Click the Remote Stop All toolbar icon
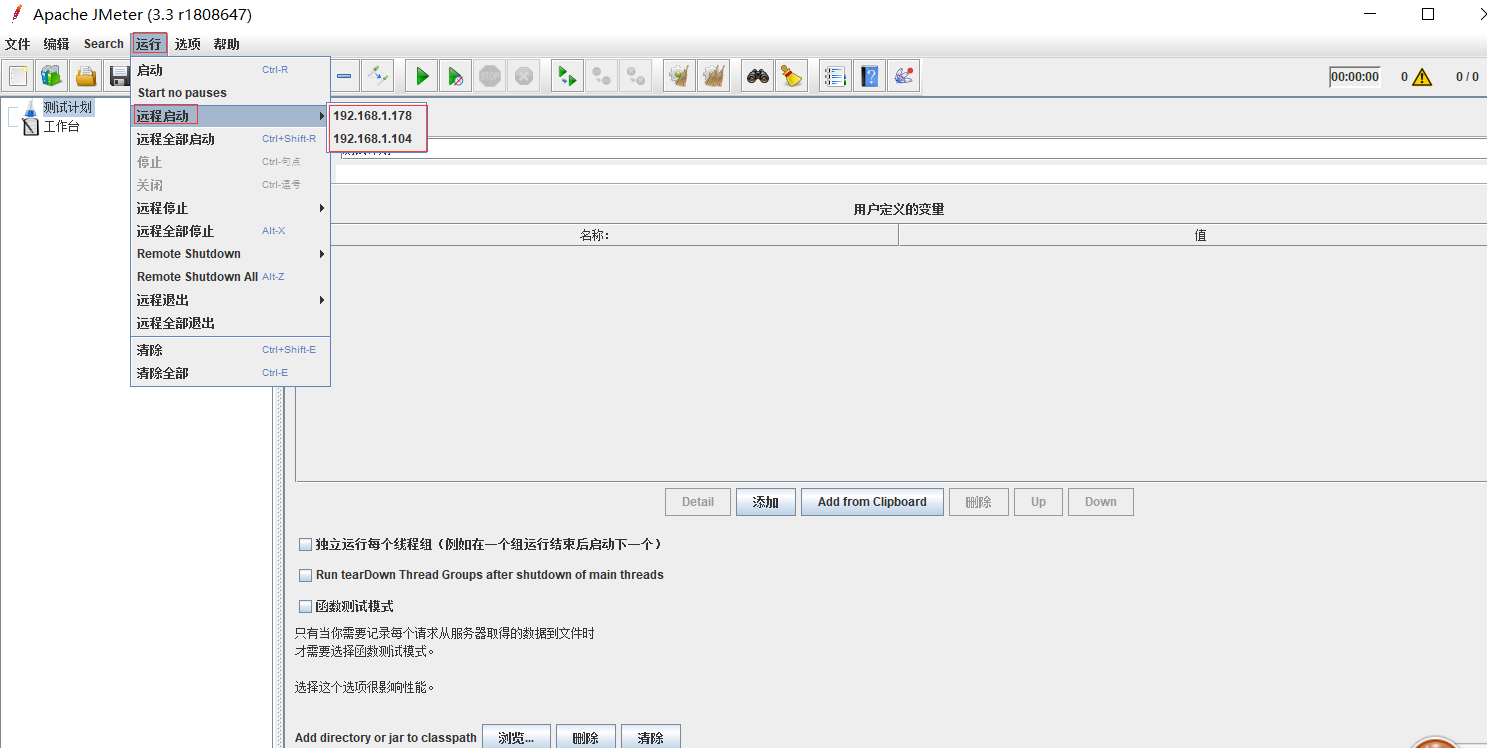The image size is (1487, 748). coord(601,76)
